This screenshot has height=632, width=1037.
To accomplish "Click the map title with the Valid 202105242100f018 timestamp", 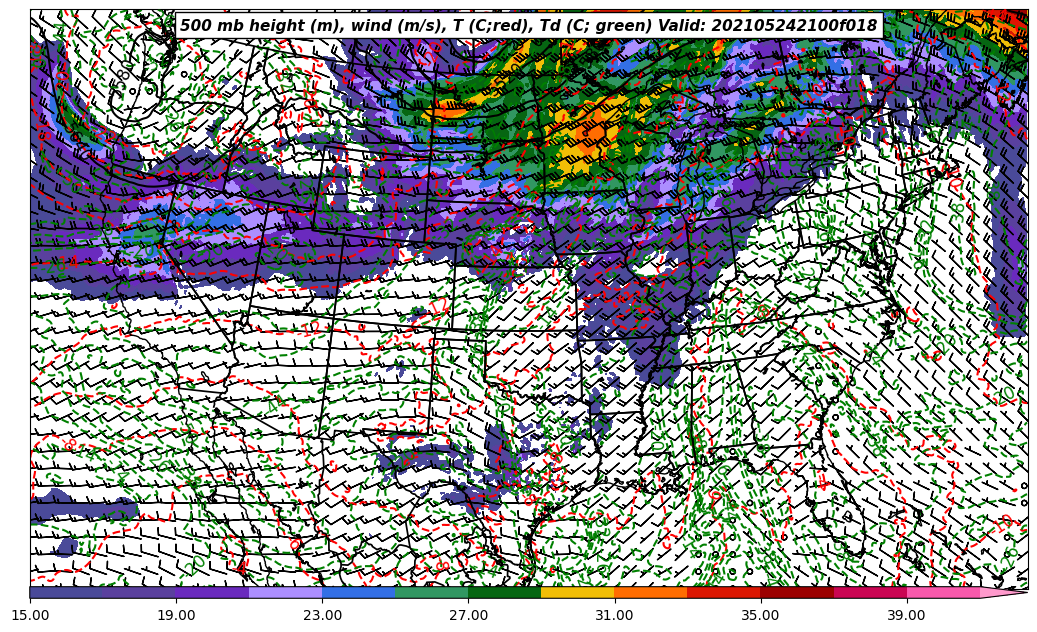I will point(529,26).
